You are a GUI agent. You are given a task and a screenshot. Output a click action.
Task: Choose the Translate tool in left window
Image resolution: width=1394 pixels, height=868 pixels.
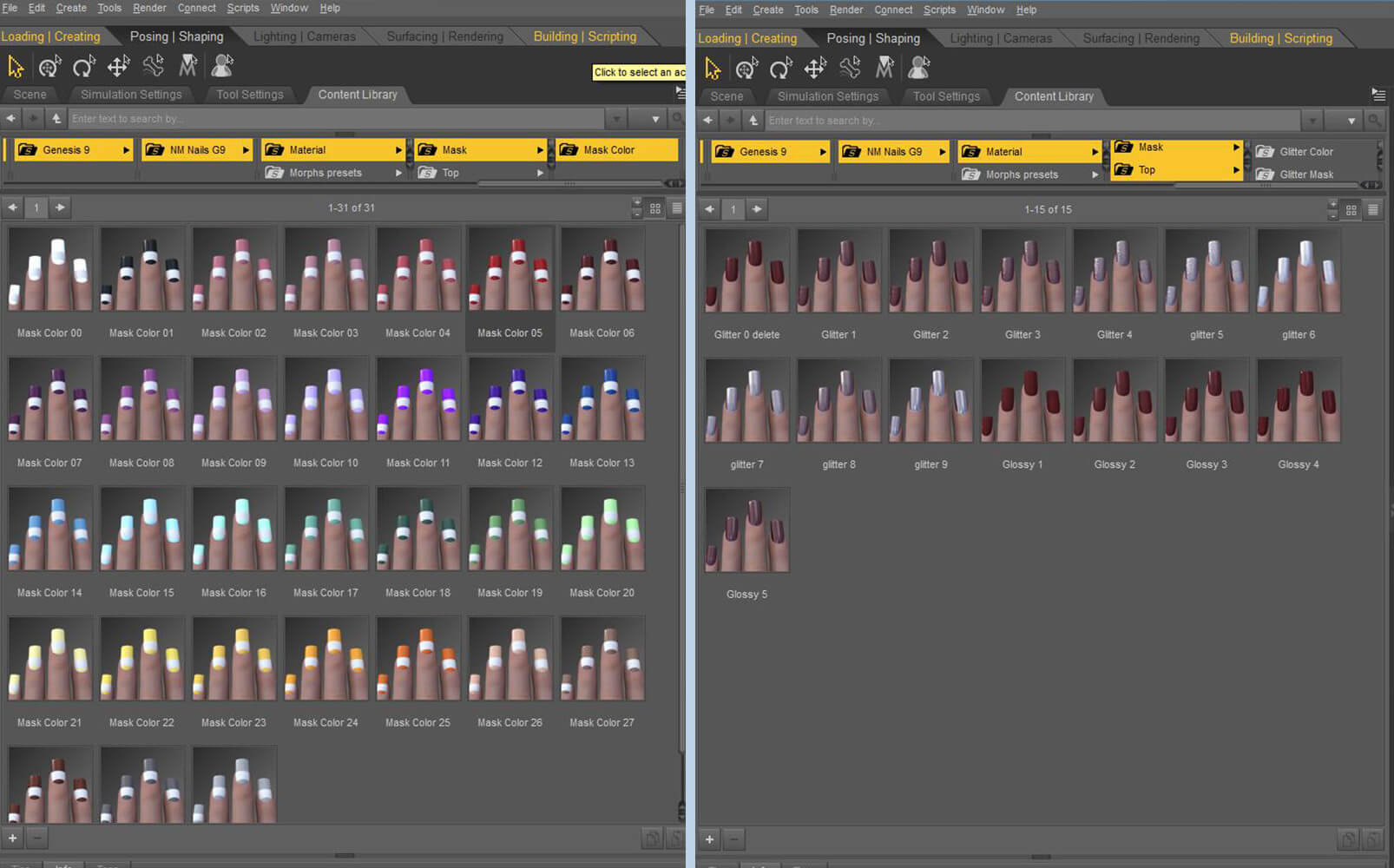(118, 66)
